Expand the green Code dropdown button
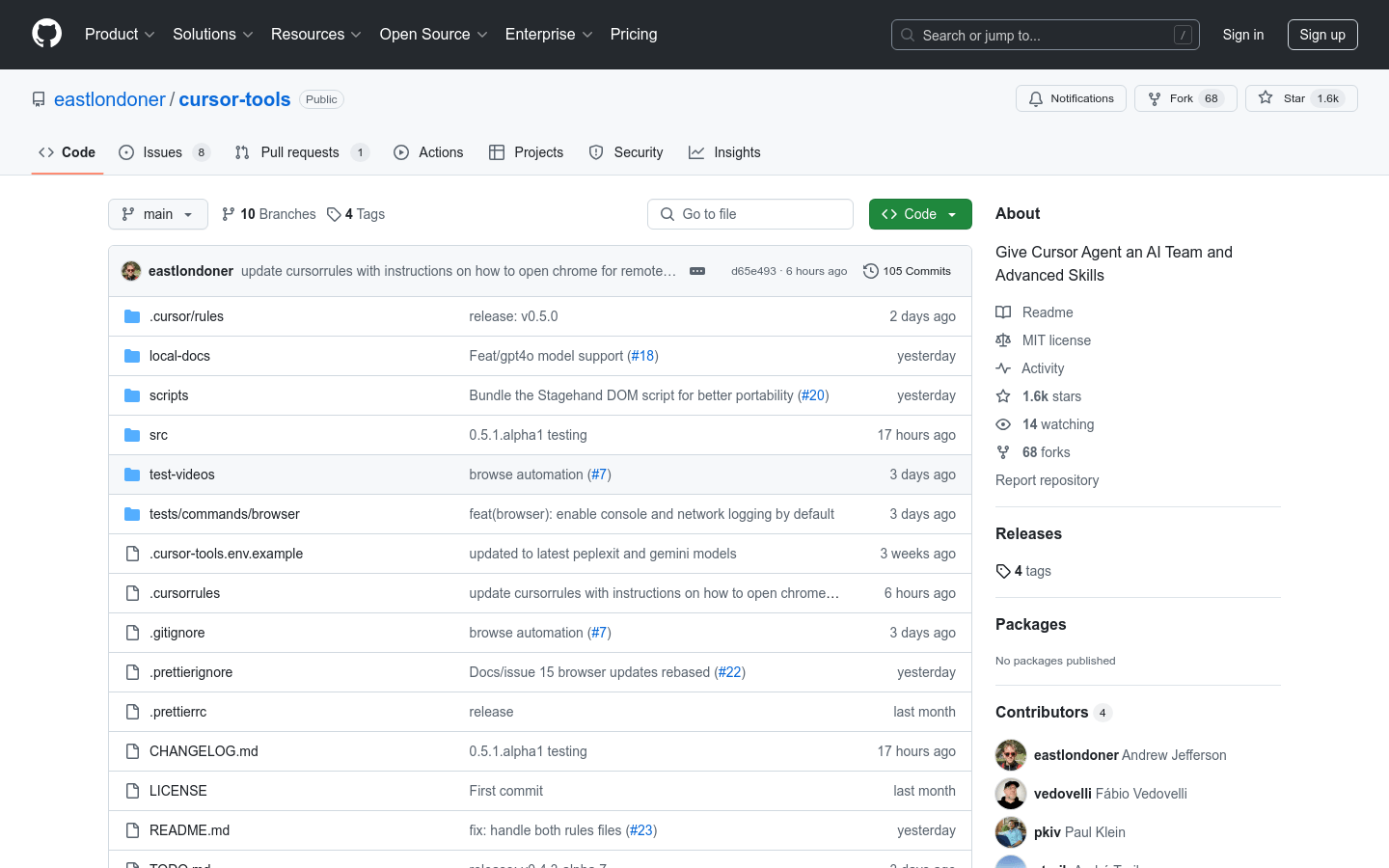This screenshot has width=1389, height=868. (x=920, y=214)
